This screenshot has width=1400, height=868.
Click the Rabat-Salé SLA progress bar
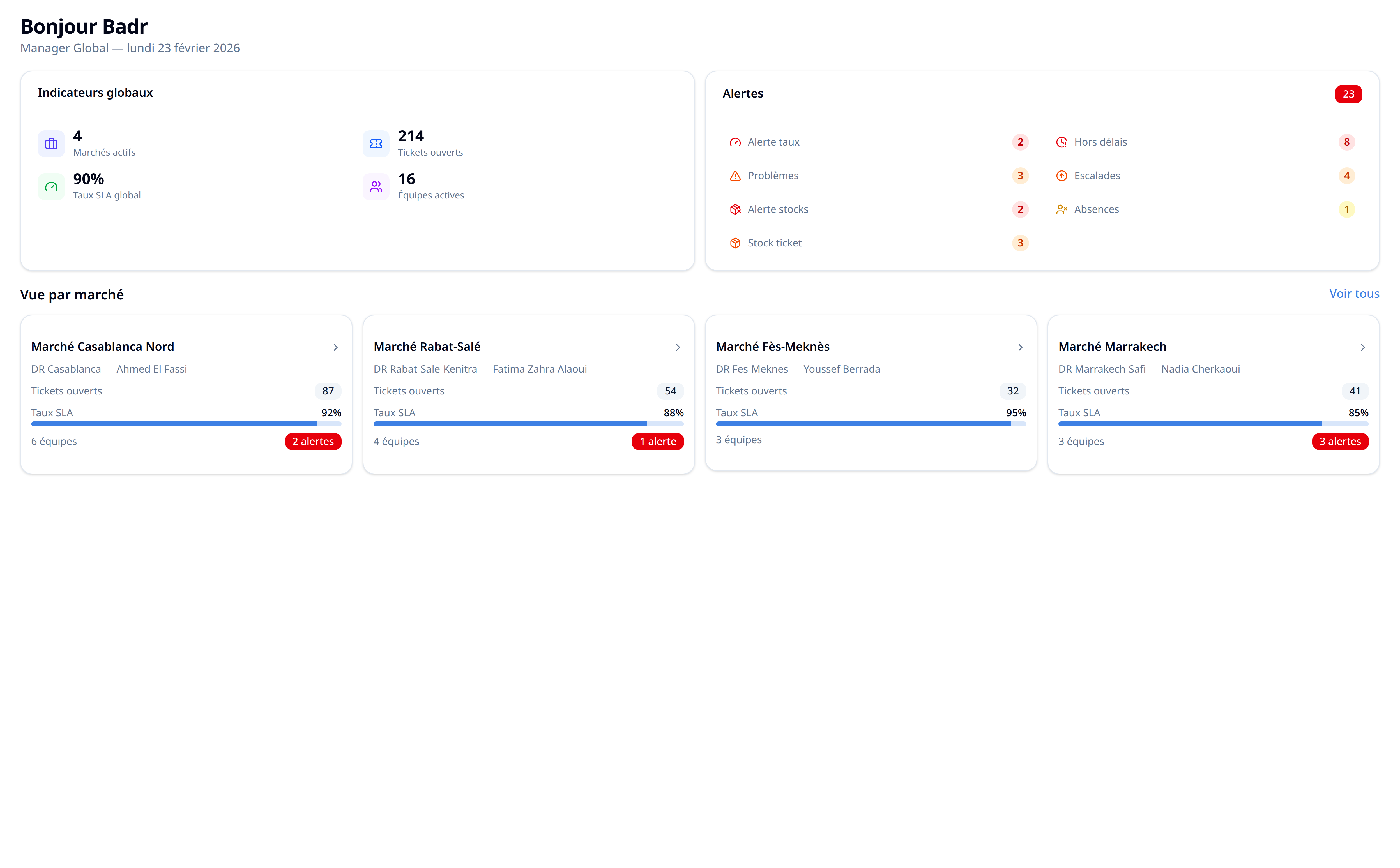click(528, 424)
